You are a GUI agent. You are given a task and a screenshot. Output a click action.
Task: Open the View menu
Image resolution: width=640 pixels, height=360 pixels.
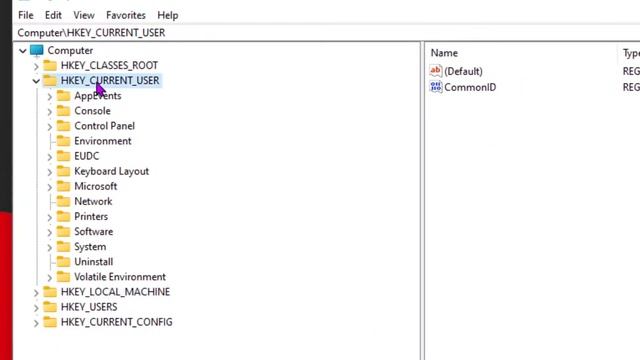pyautogui.click(x=84, y=16)
